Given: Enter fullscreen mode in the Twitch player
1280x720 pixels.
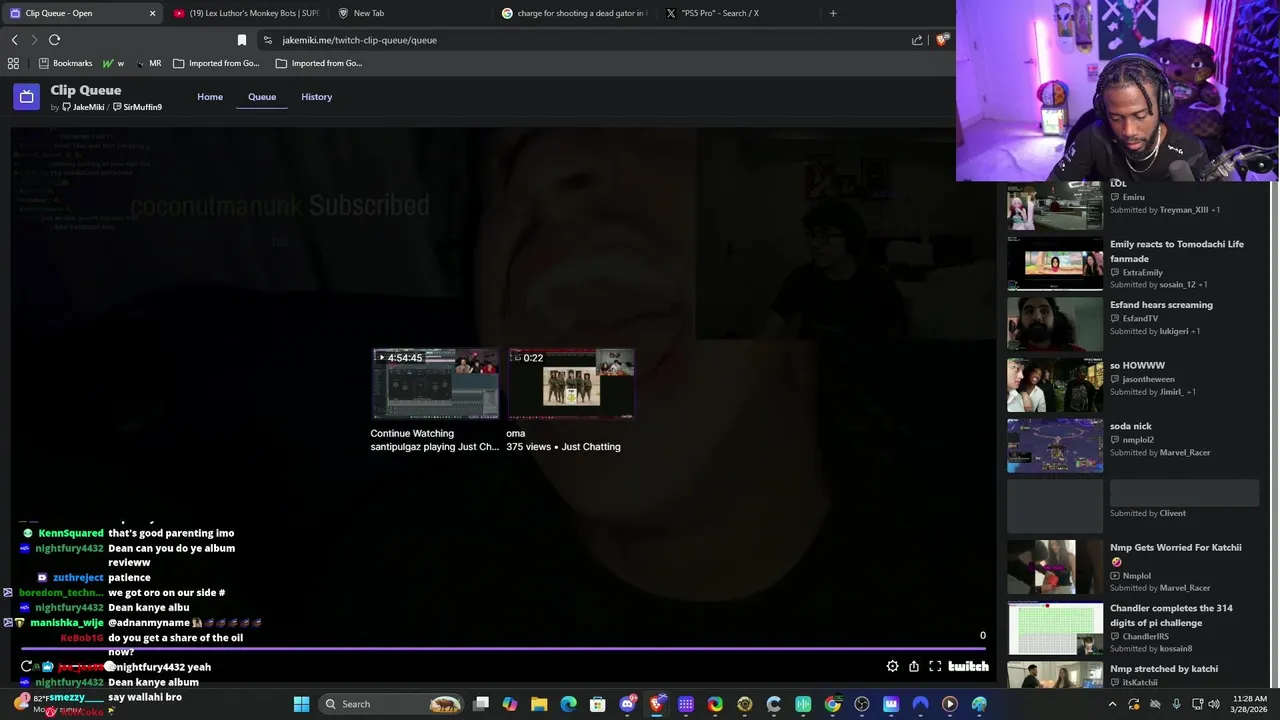Looking at the screenshot, I should (935, 666).
